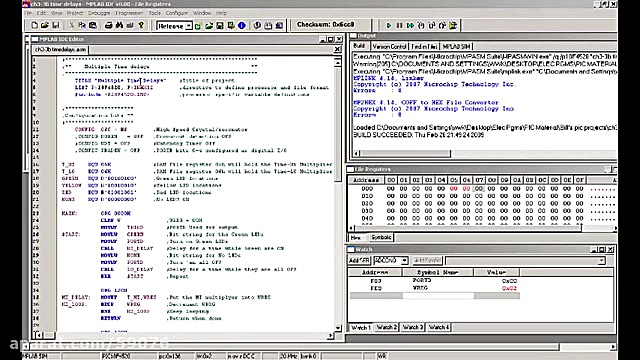Click the Make build toolbar icon
This screenshot has height=360, width=640.
click(268, 26)
